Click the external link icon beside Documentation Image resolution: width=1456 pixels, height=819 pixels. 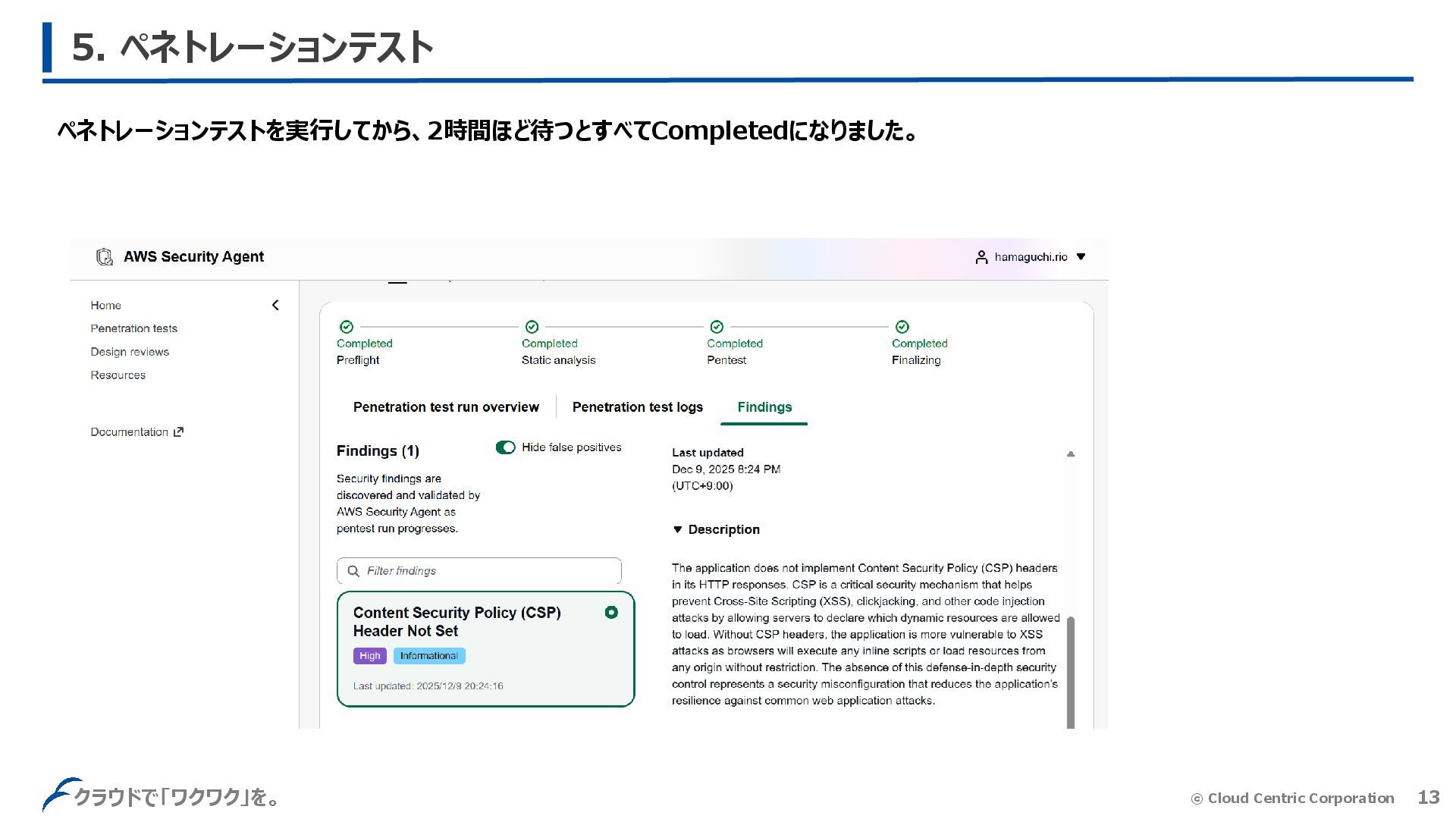[179, 432]
